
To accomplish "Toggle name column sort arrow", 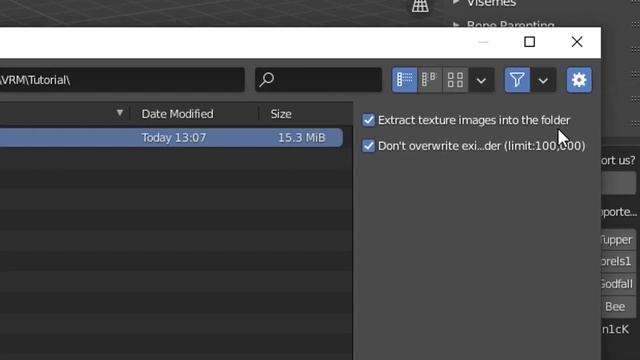I will pos(120,113).
